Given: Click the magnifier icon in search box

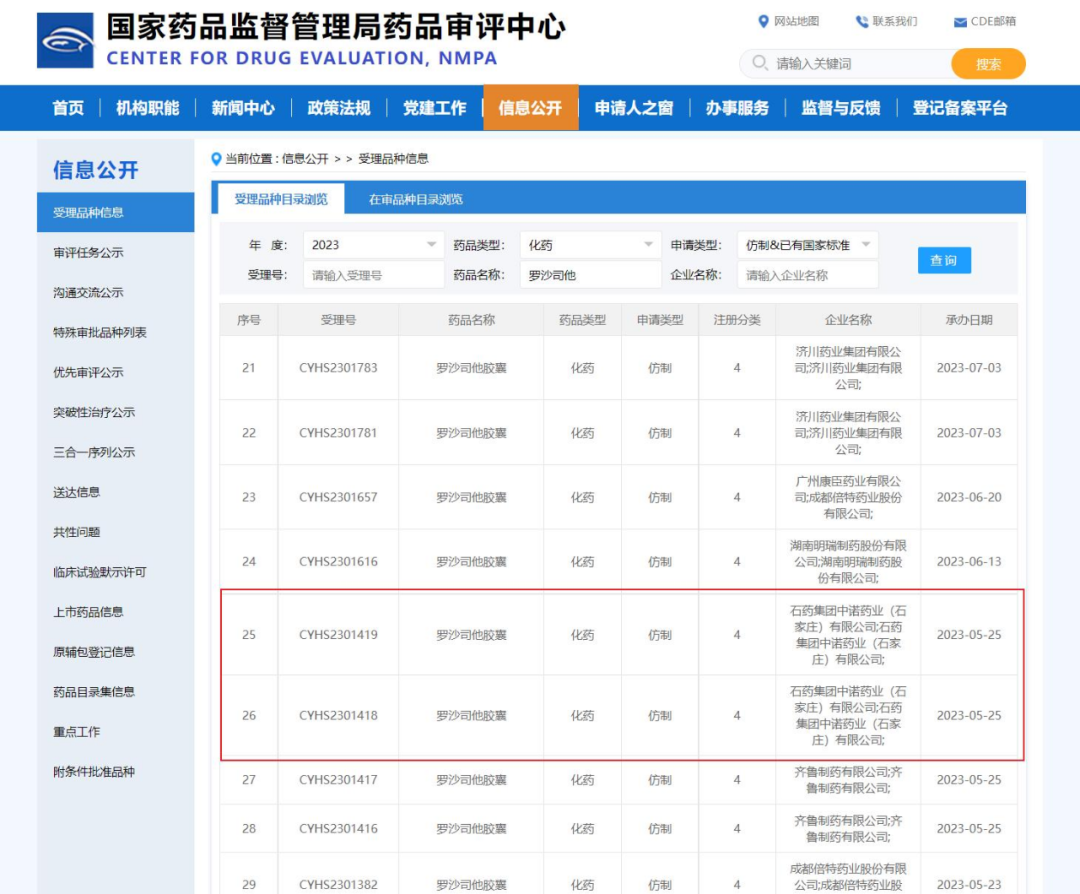Looking at the screenshot, I should (x=759, y=62).
